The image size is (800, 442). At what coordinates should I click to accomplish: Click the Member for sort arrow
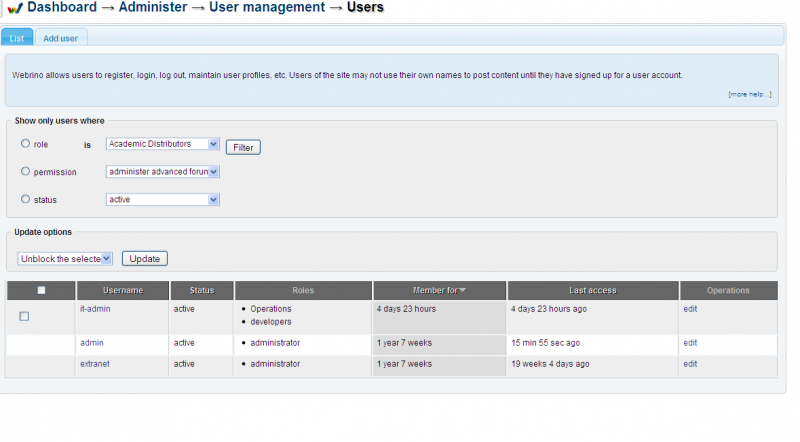[x=463, y=291]
